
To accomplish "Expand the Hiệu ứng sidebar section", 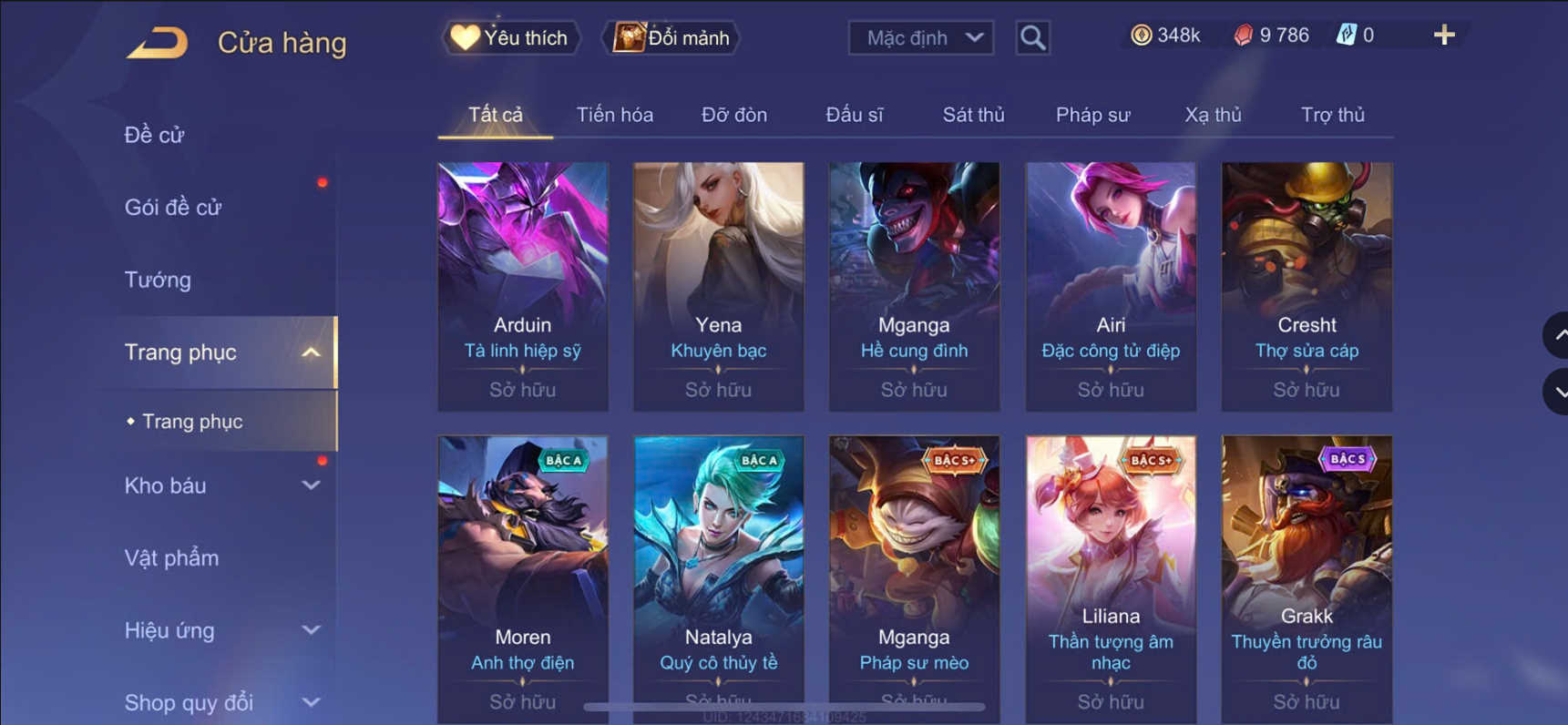I will [x=311, y=630].
